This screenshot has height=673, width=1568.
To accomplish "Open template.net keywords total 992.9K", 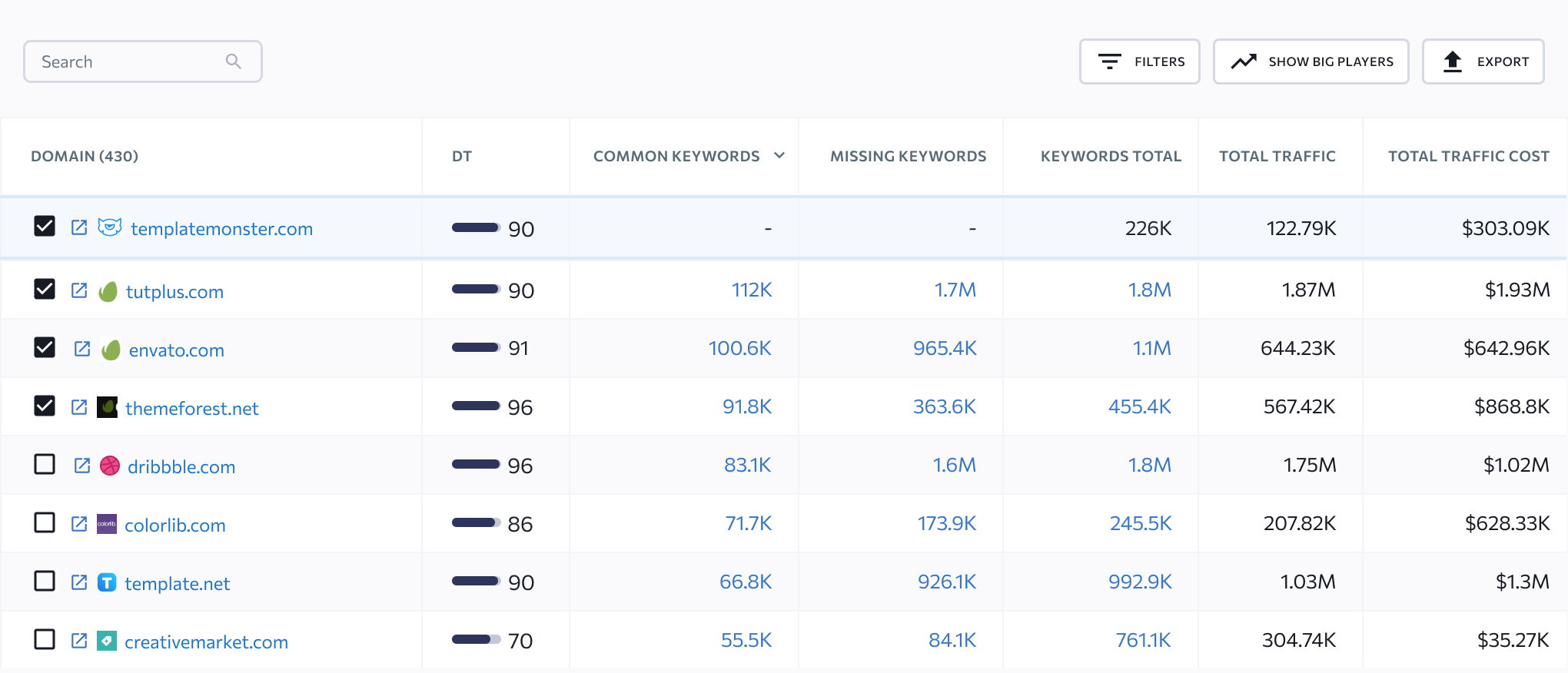I will click(x=1140, y=582).
